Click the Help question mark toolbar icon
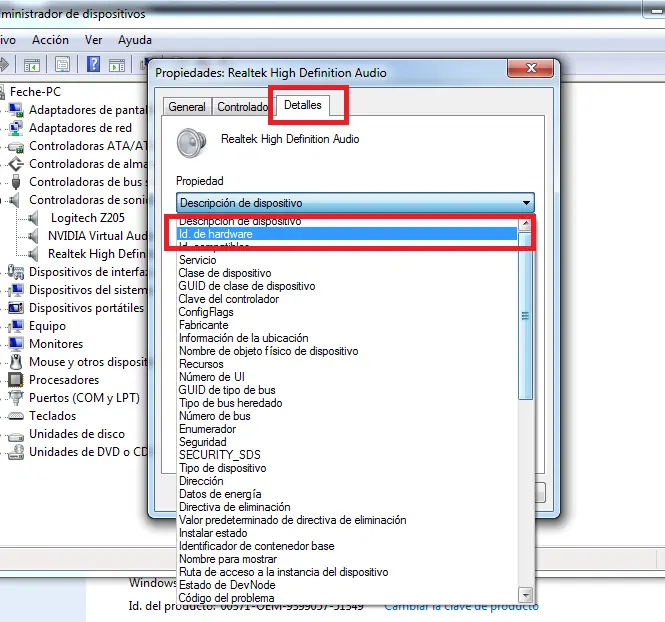The image size is (665, 622). click(93, 64)
